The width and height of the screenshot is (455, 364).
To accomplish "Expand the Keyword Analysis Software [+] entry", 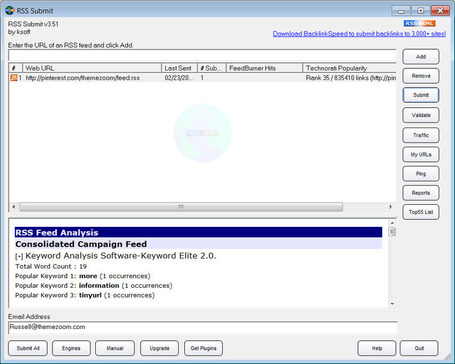I will pos(19,257).
